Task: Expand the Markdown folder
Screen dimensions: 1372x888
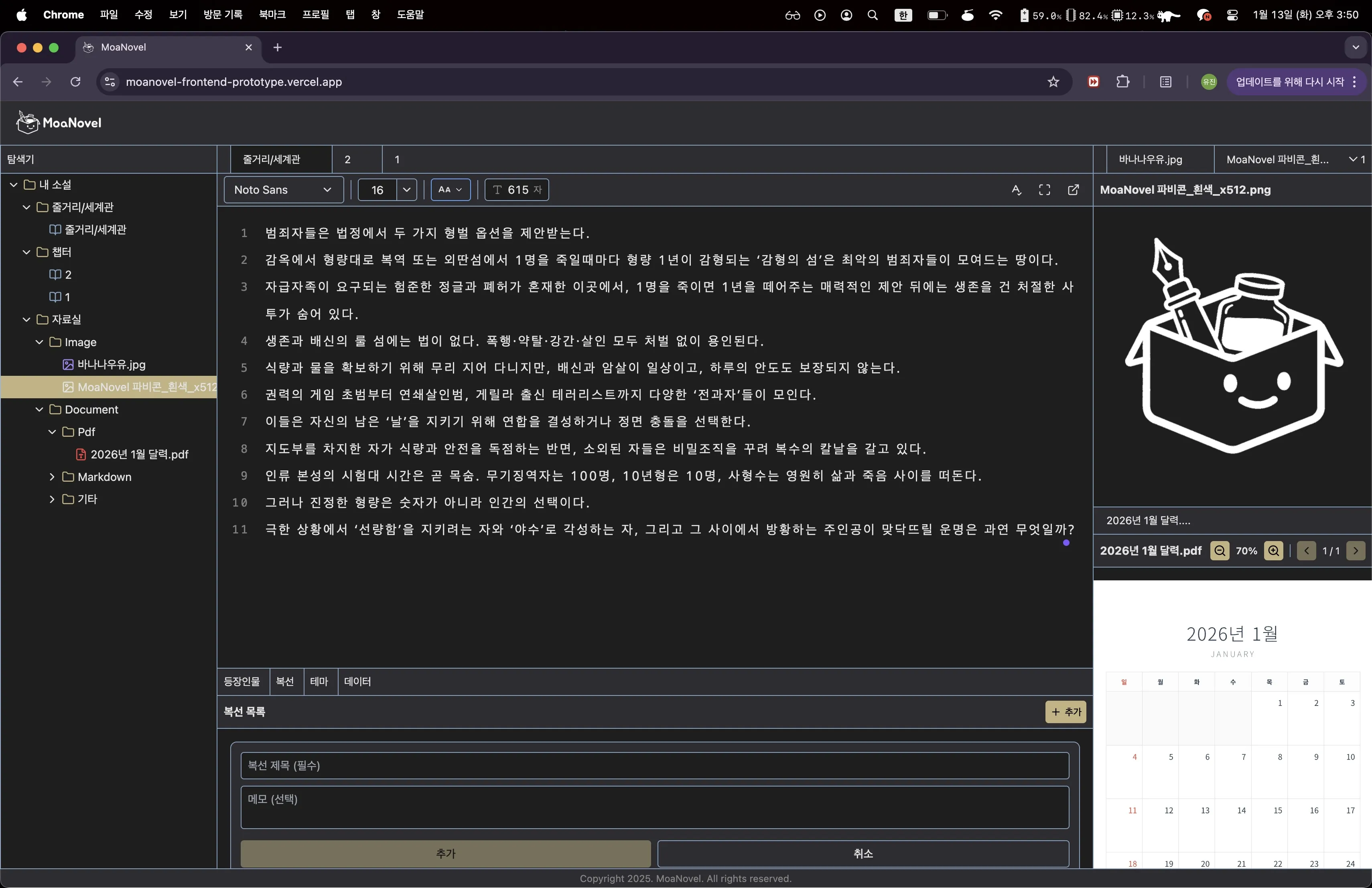Action: [x=53, y=476]
